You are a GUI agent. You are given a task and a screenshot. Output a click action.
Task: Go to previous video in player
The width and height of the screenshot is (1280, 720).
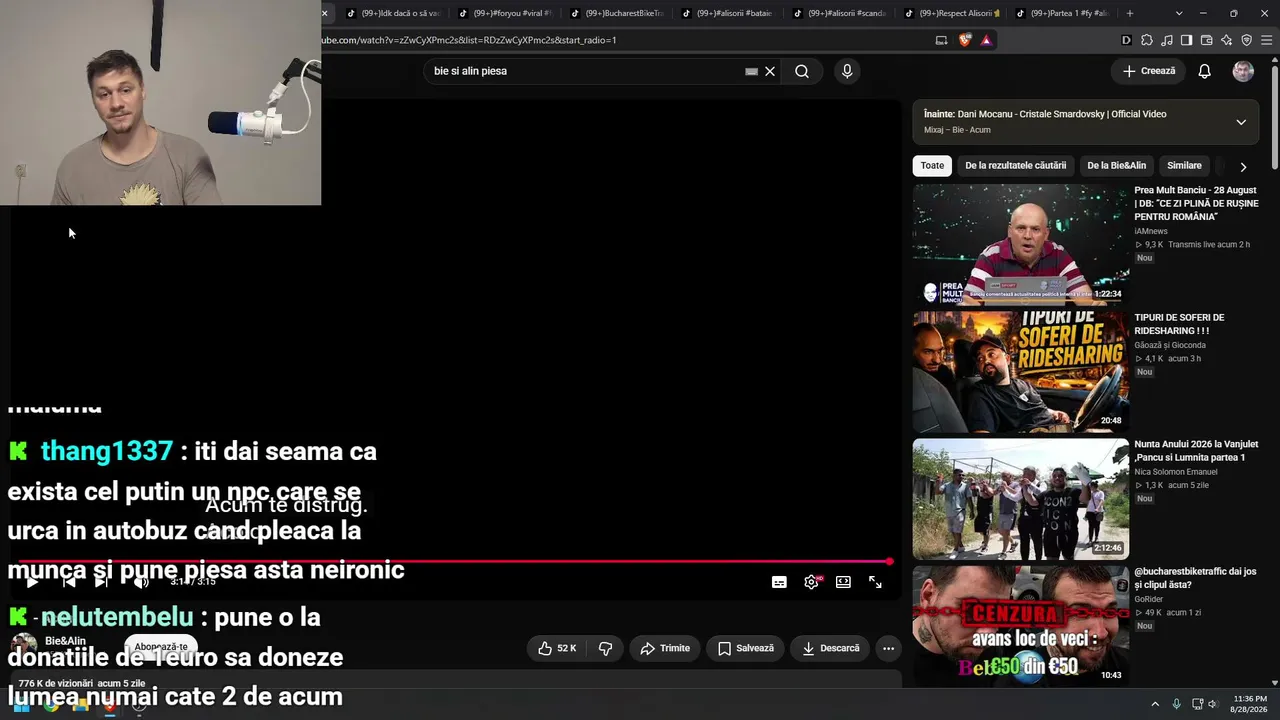(69, 582)
